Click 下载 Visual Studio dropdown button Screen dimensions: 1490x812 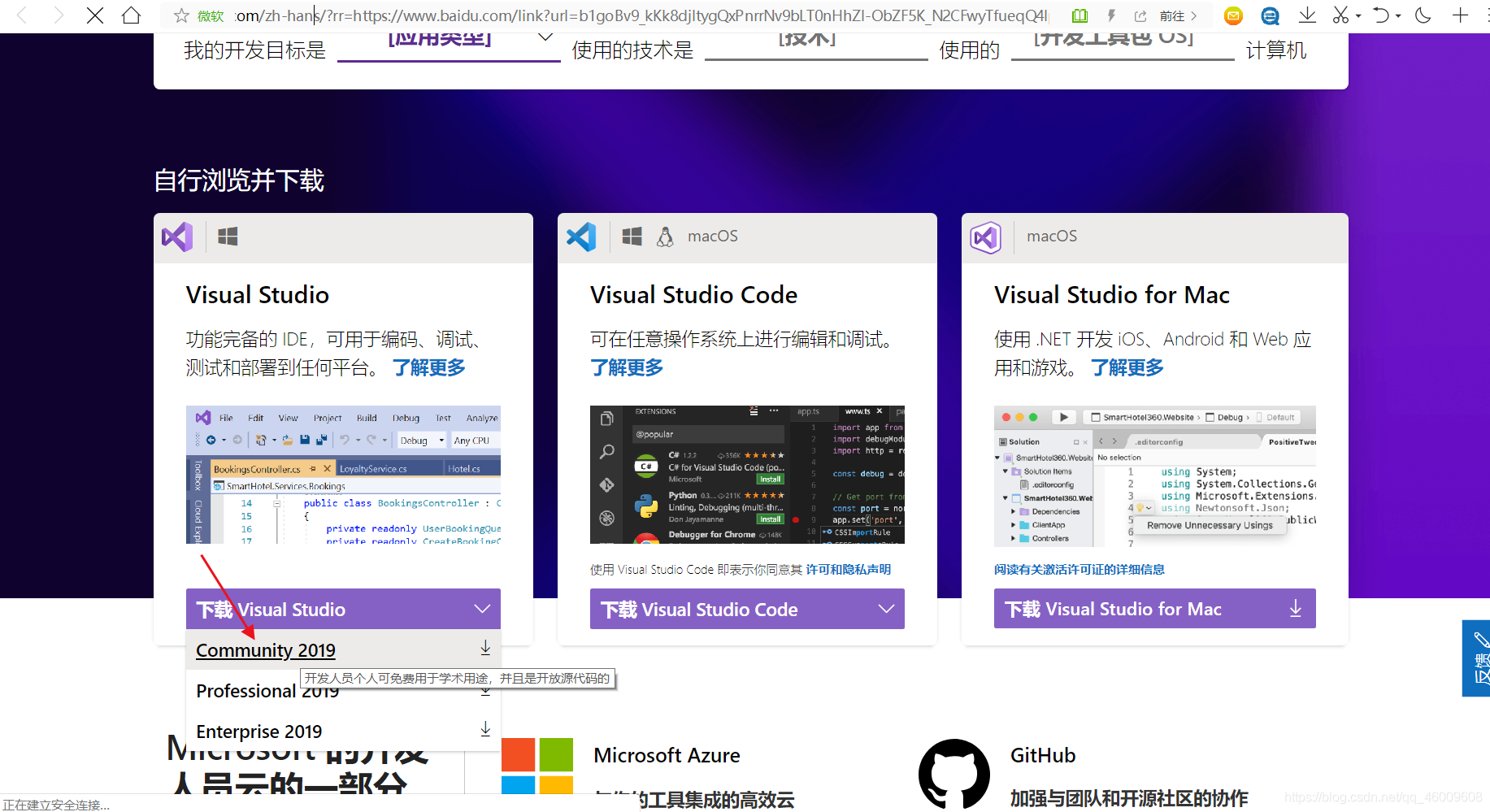tap(343, 609)
